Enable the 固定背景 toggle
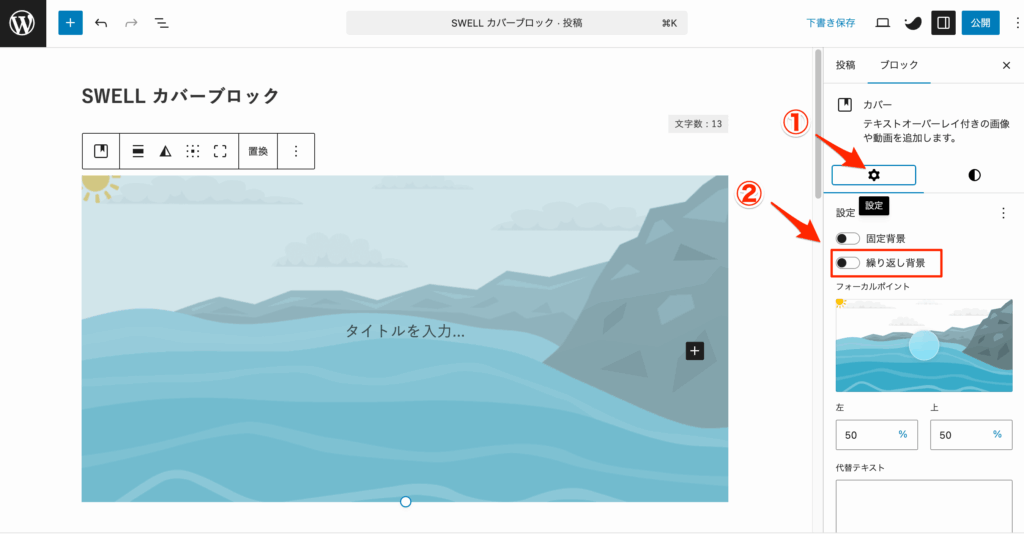This screenshot has height=534, width=1024. click(848, 238)
